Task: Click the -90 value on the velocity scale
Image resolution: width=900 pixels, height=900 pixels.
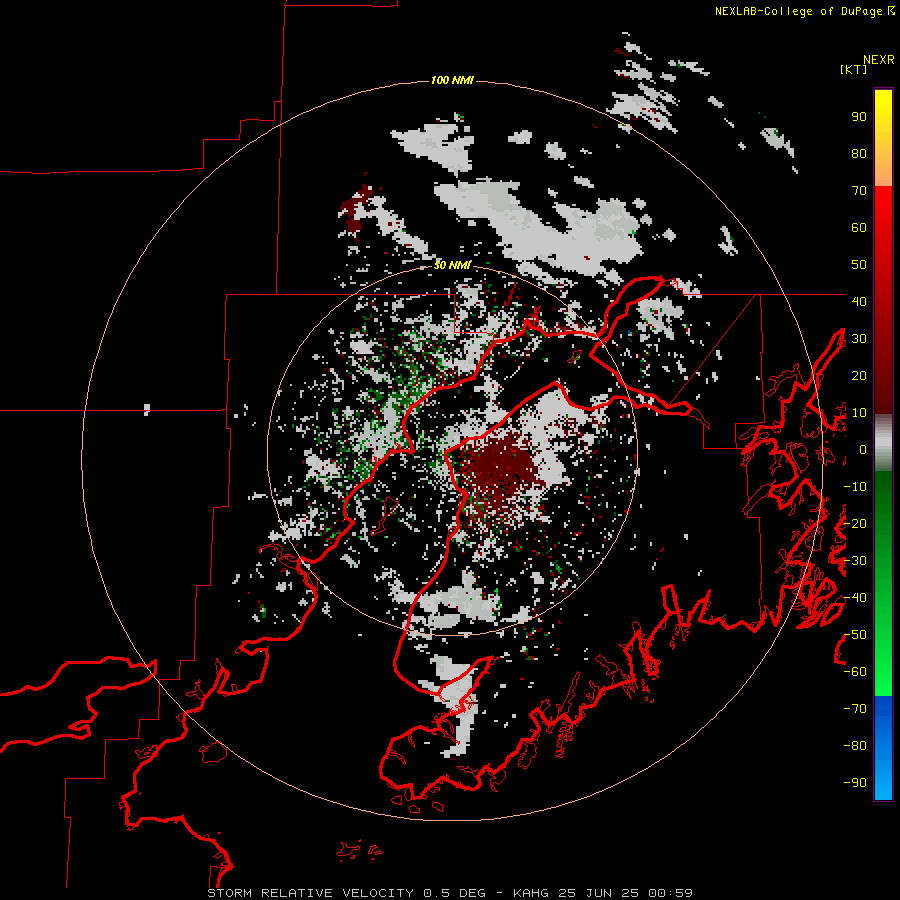Action: 855,782
